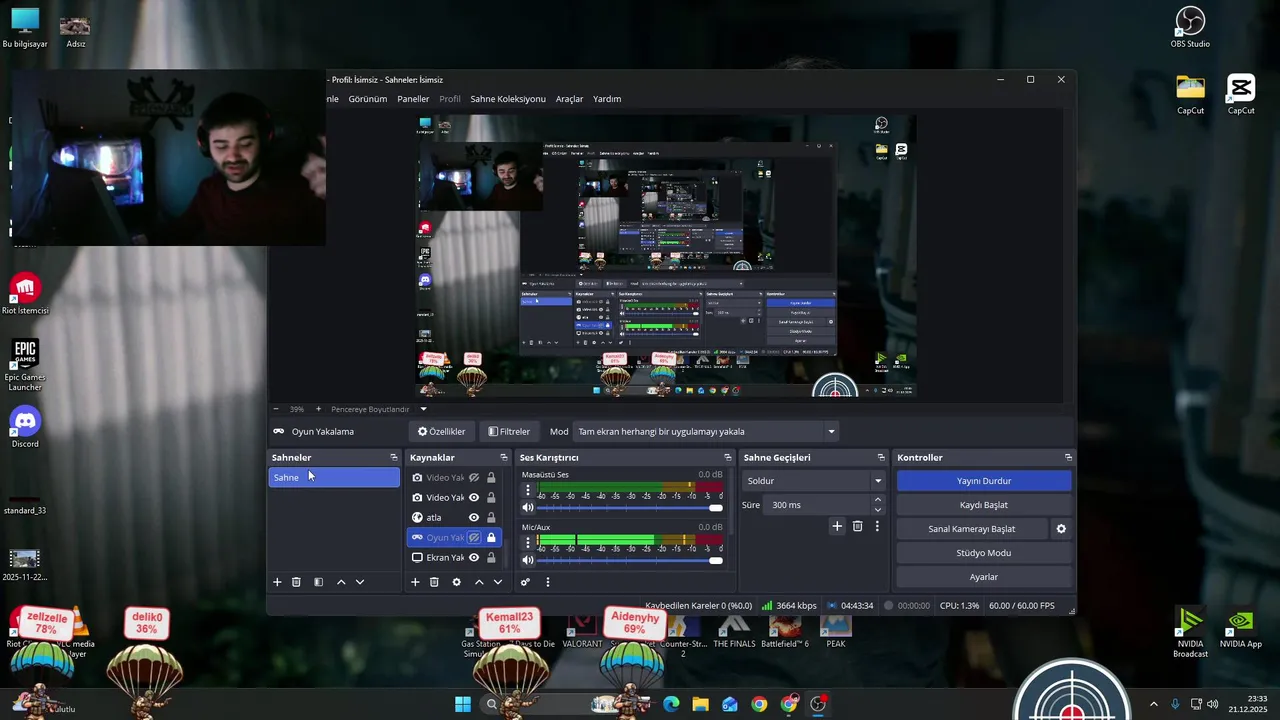
Task: Open the Sahne Koleksiyonu menu
Action: point(508,99)
